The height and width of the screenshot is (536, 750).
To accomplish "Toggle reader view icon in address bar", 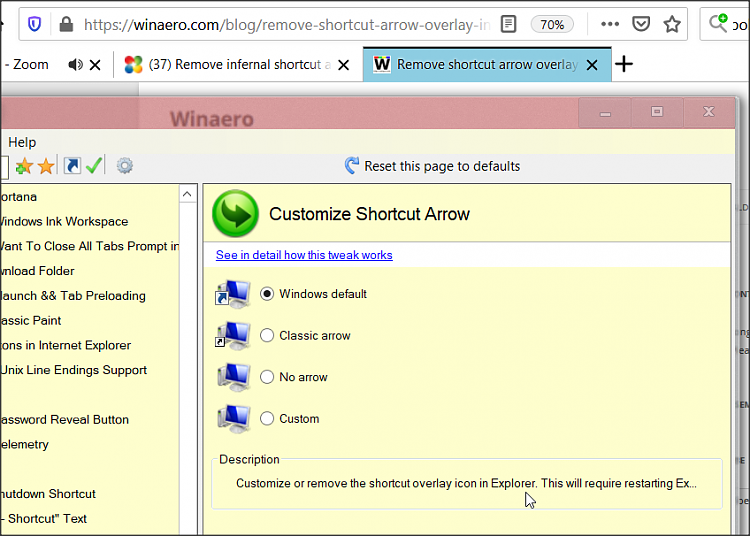I will [508, 24].
